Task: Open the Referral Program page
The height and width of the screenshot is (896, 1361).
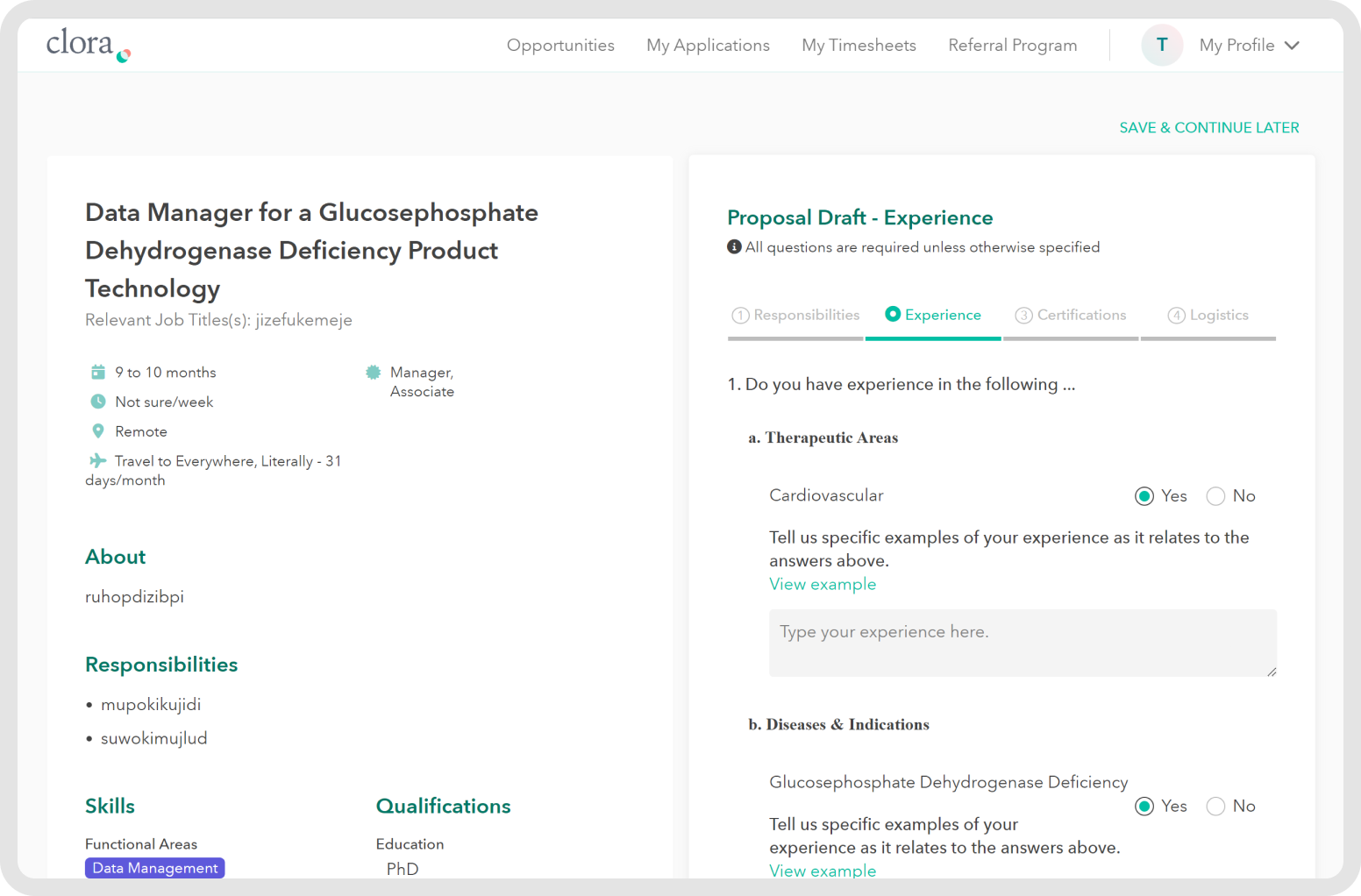Action: [x=1012, y=46]
